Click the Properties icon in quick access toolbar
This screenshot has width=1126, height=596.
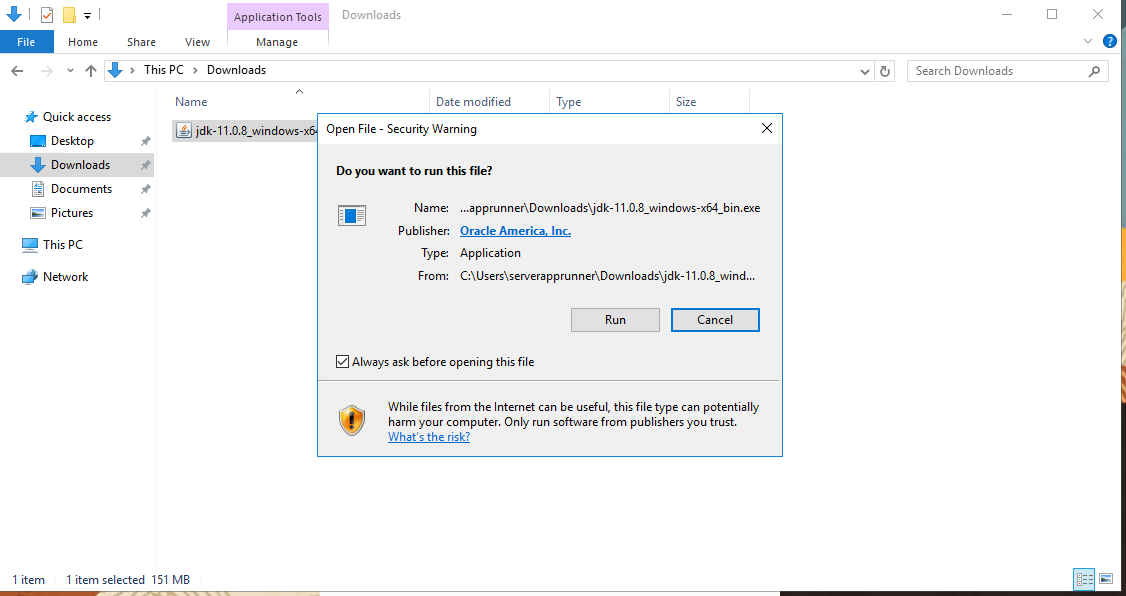[x=47, y=14]
